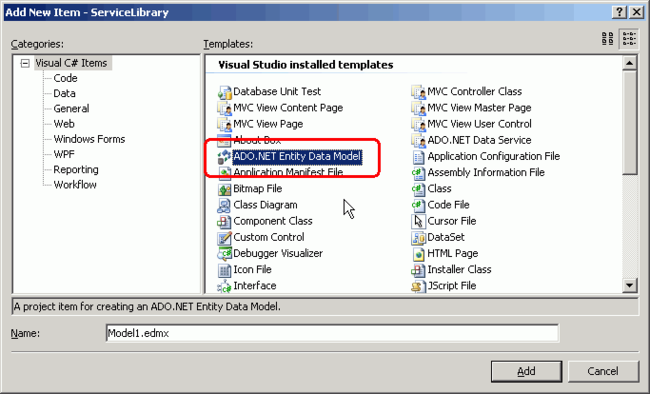
Task: Select the 'ADO.NET Data Service' template label
Action: pyautogui.click(x=479, y=140)
